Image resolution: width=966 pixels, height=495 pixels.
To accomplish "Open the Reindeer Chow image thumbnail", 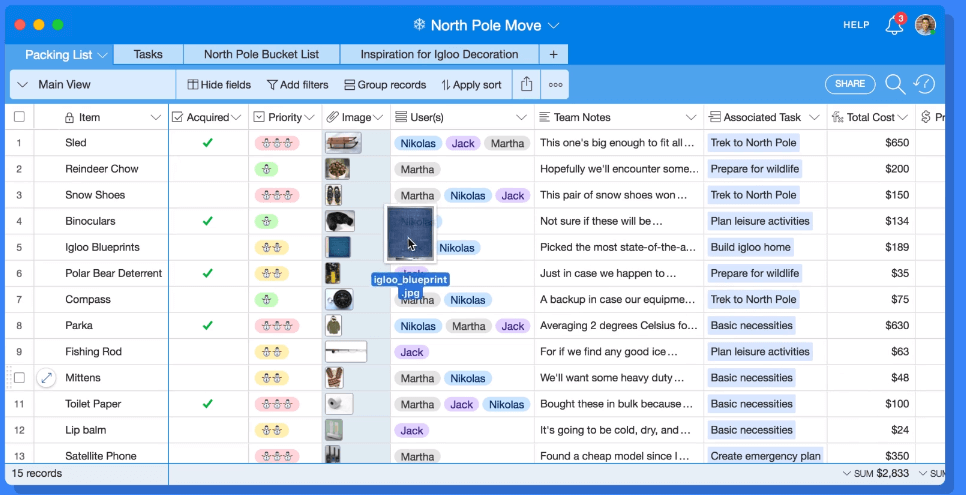I will pyautogui.click(x=338, y=169).
